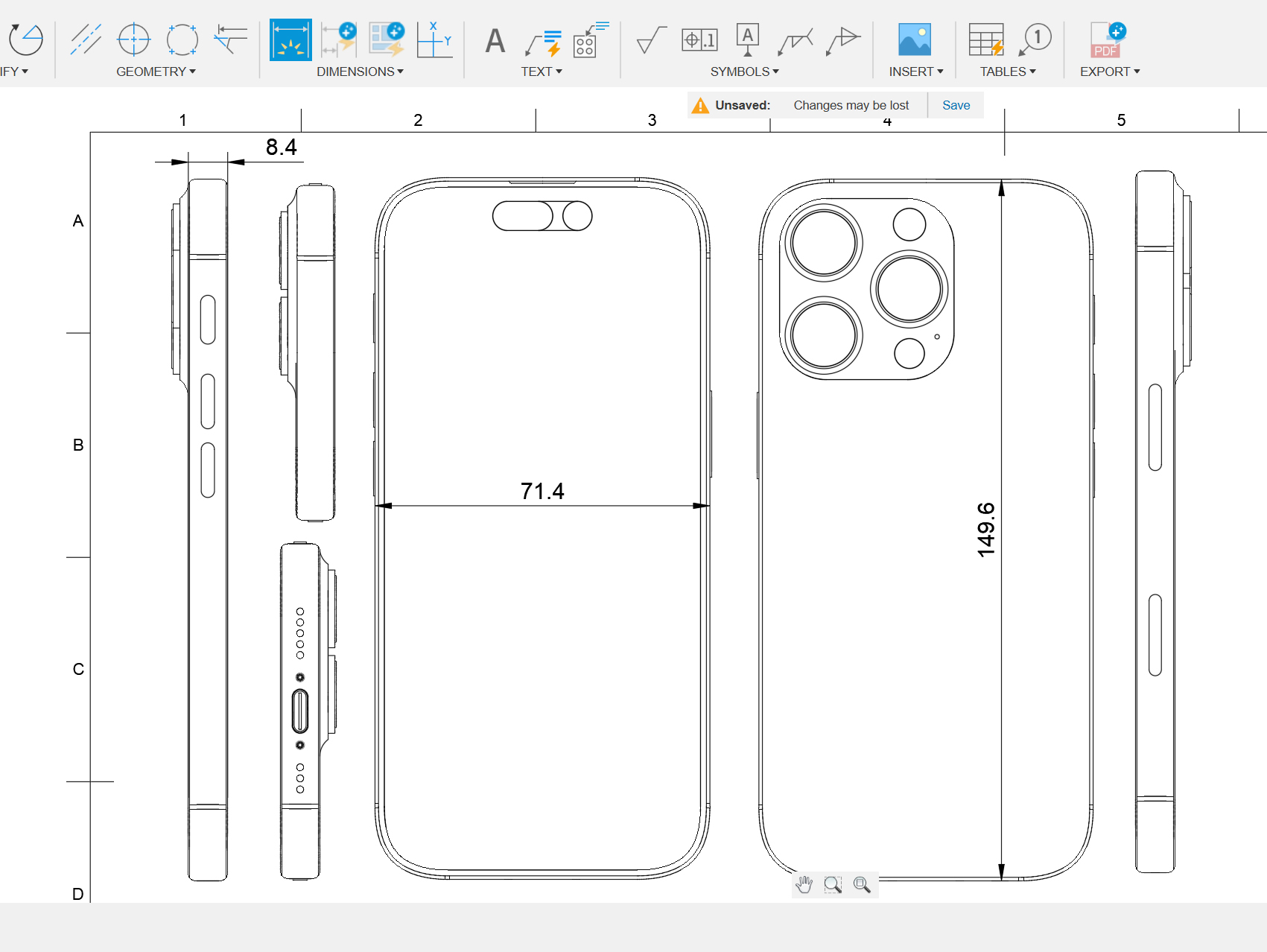The width and height of the screenshot is (1267, 952).
Task: Click Save in the unsaved warning
Action: [x=956, y=105]
